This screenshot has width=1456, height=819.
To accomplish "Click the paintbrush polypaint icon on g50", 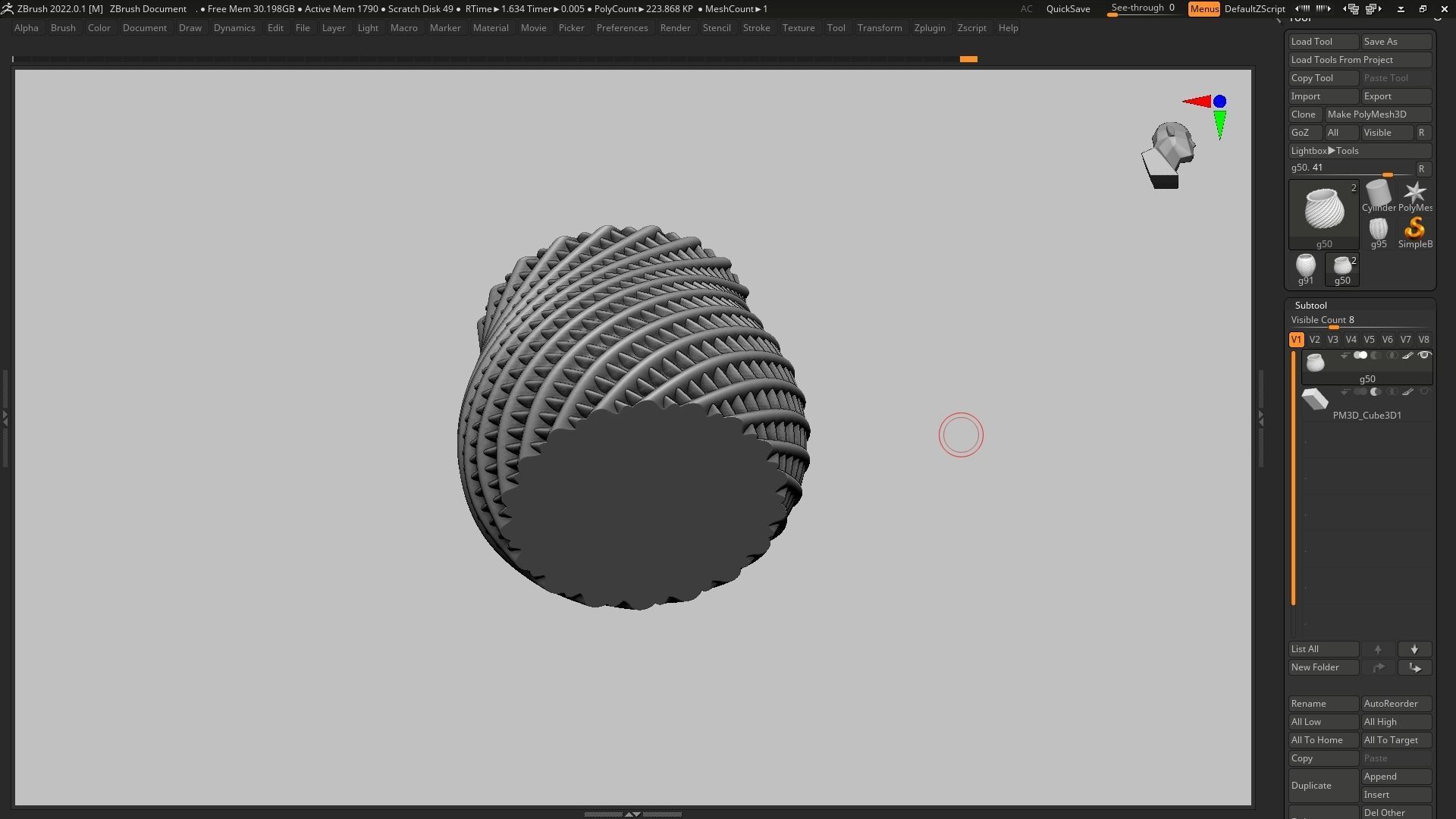I will 1407,356.
